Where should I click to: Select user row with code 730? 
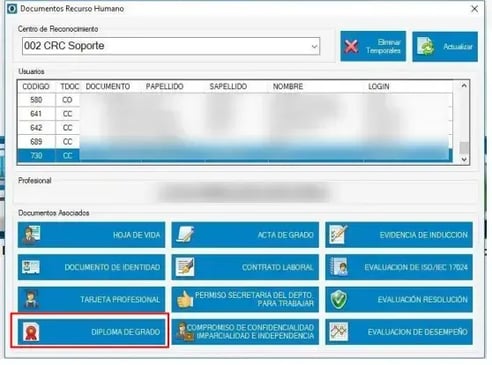pos(235,156)
